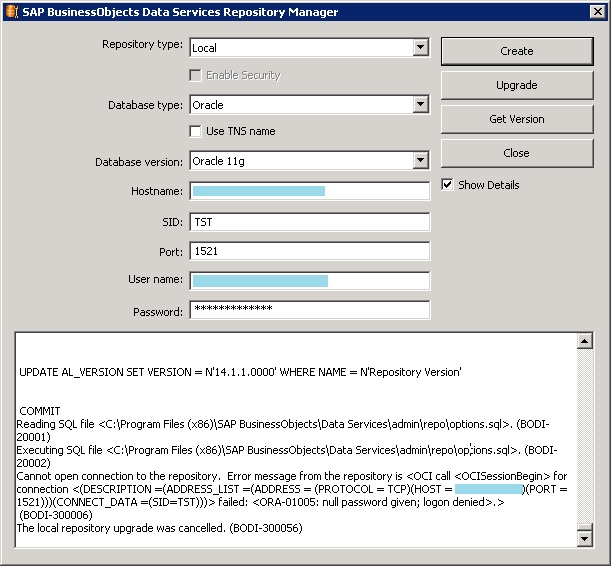Uncheck the Show Details checkbox

pyautogui.click(x=447, y=185)
